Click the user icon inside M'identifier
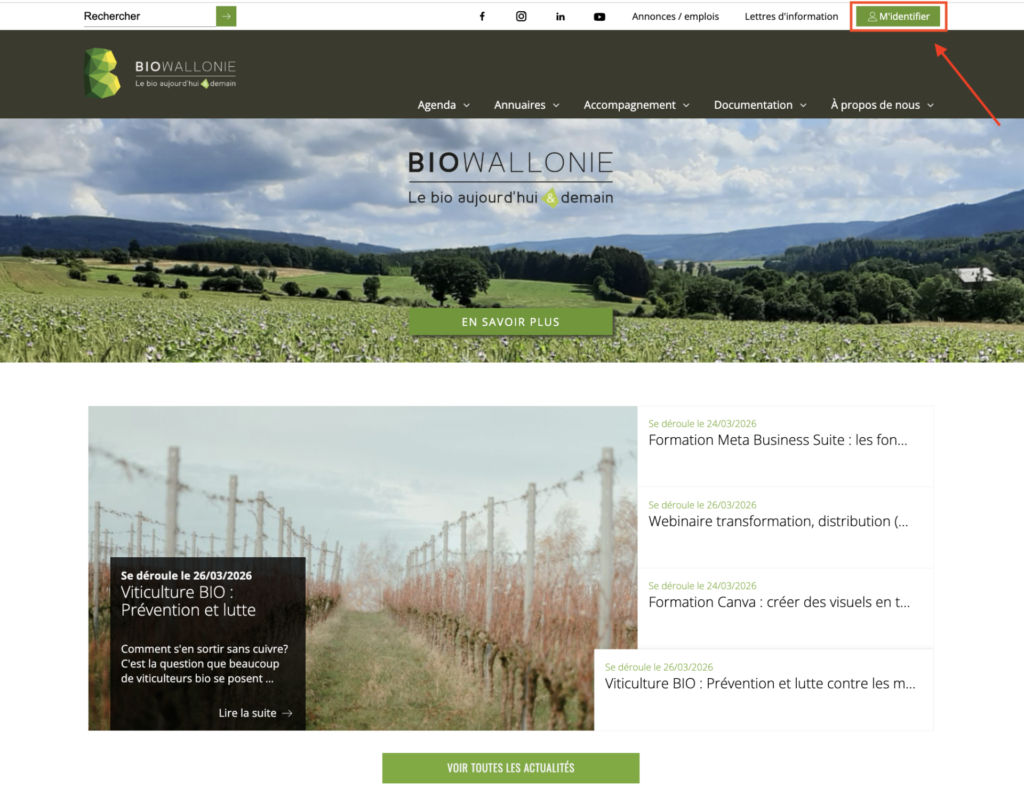 [x=873, y=16]
